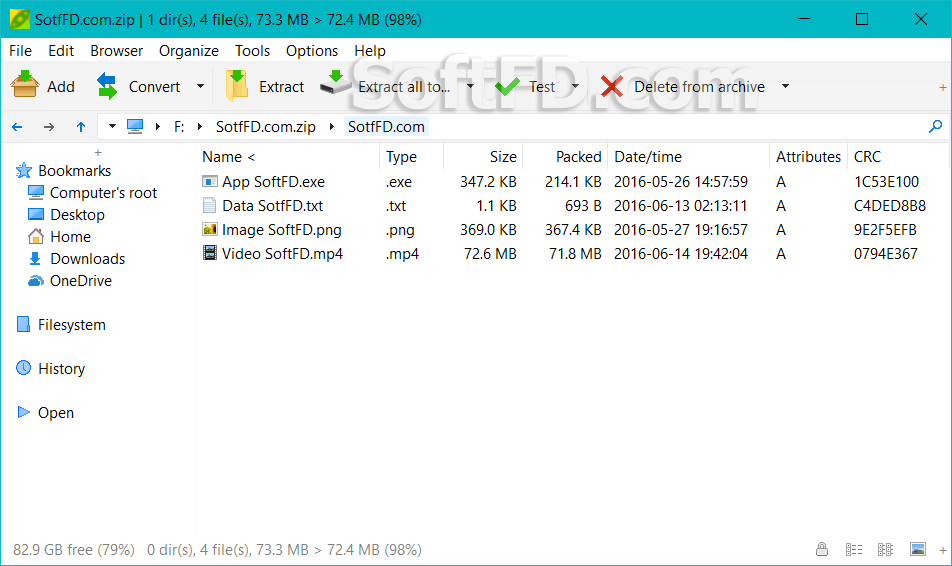Switch to details list view icon
Screen dimensions: 952x566
[x=854, y=550]
